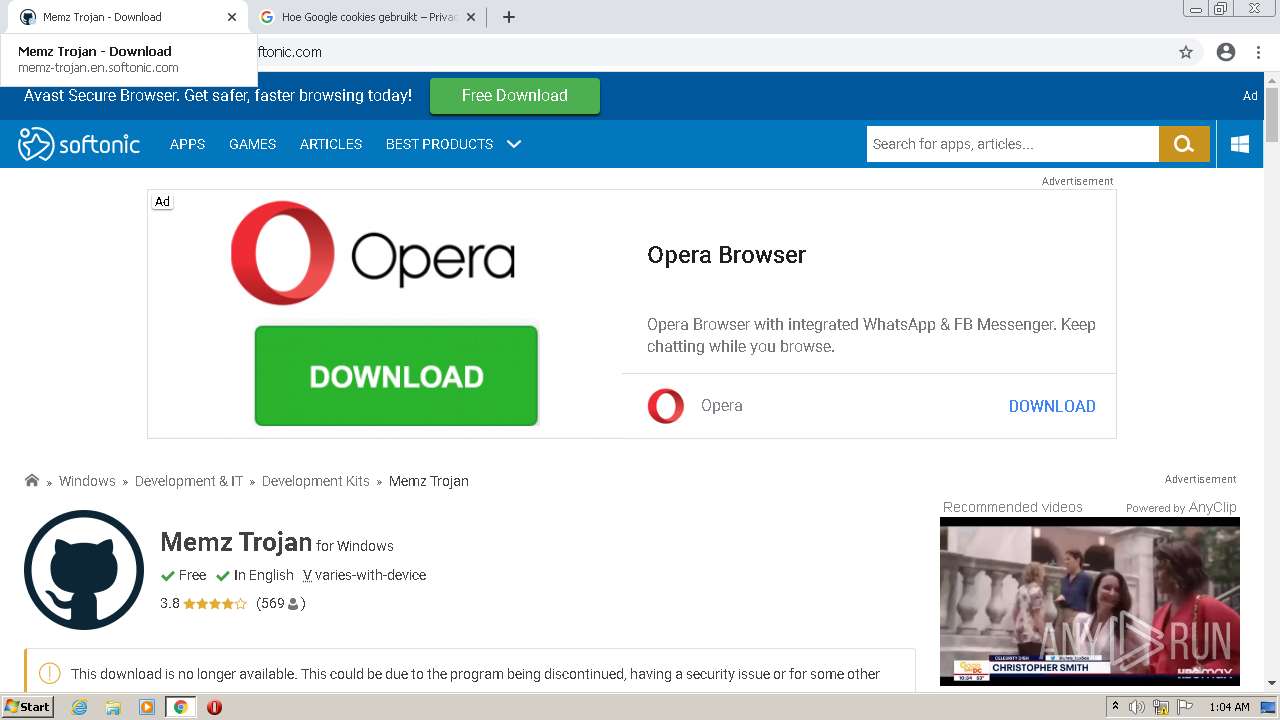Click the Search for apps input field
This screenshot has height=720, width=1280.
[x=1012, y=144]
